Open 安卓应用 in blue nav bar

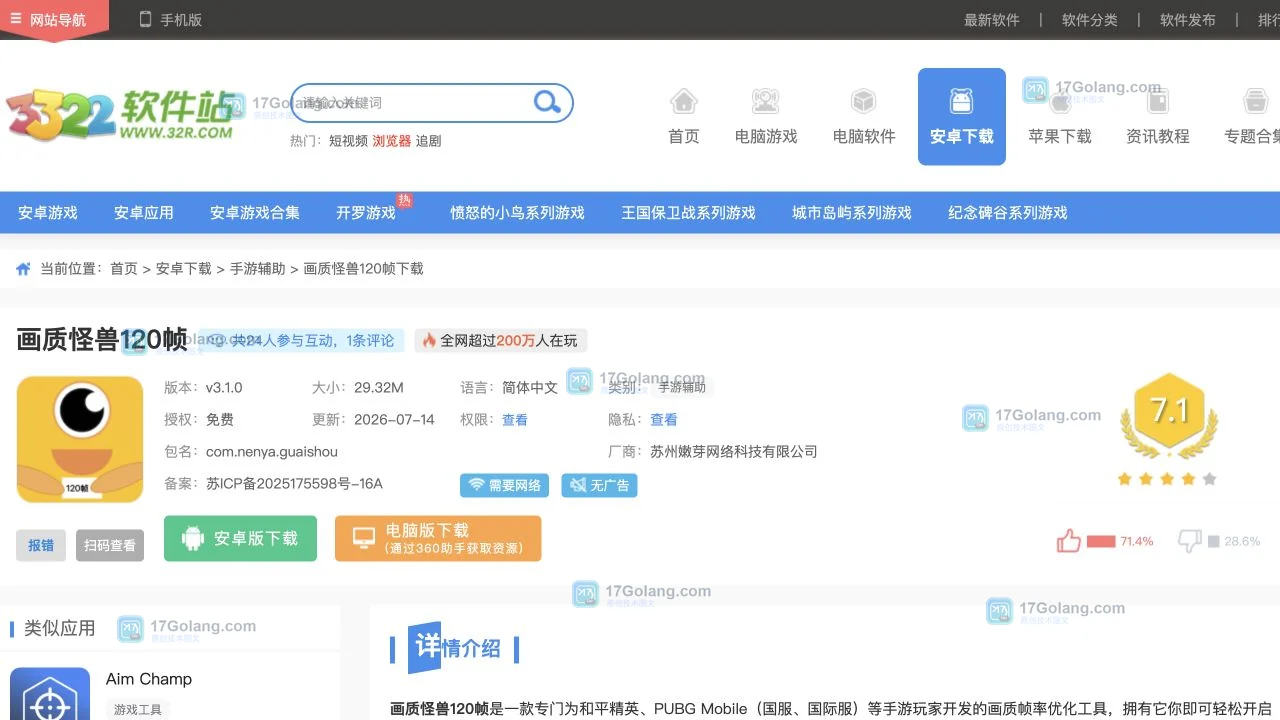click(x=144, y=213)
